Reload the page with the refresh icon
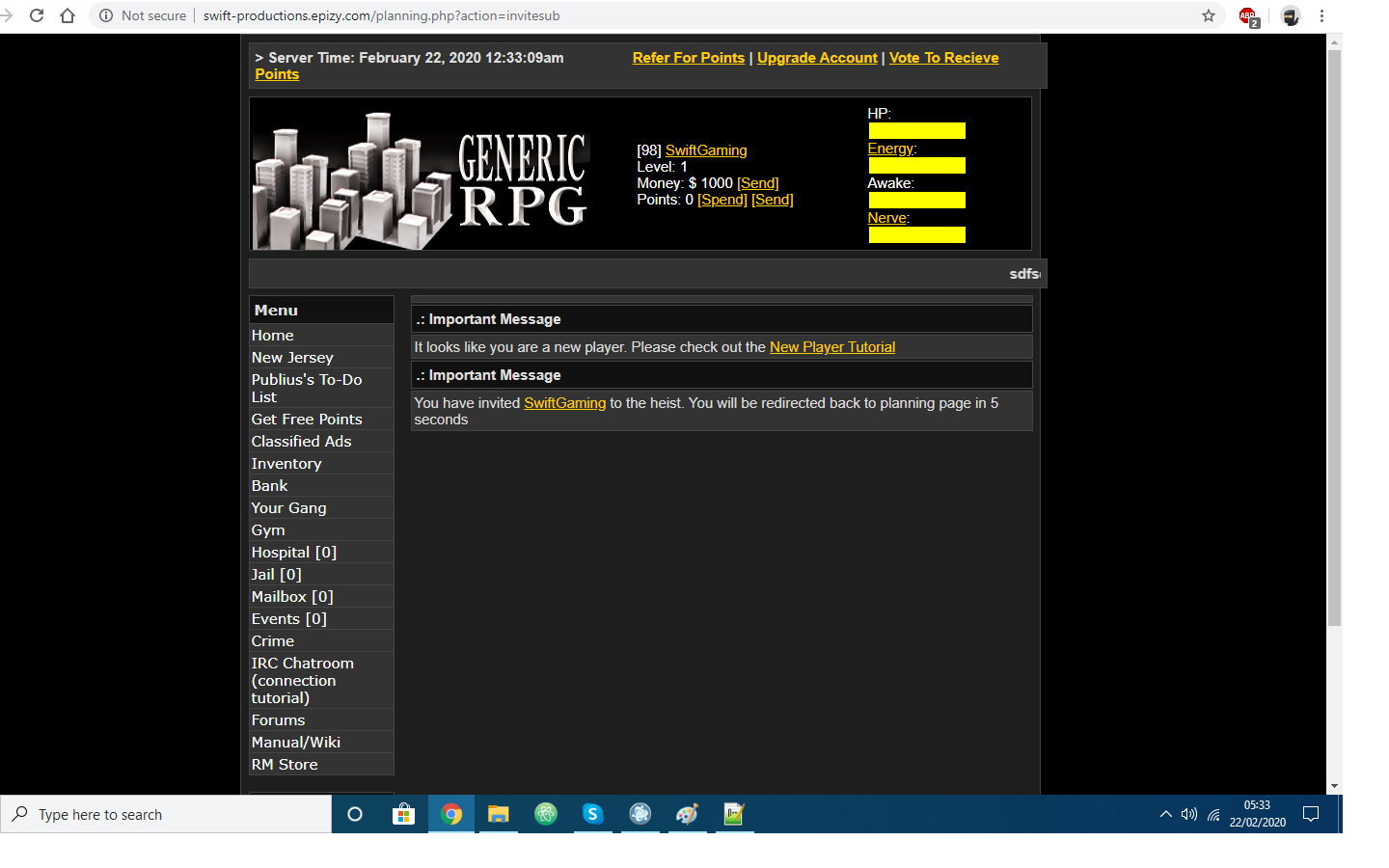Screen dimensions: 1389x868 tap(37, 15)
